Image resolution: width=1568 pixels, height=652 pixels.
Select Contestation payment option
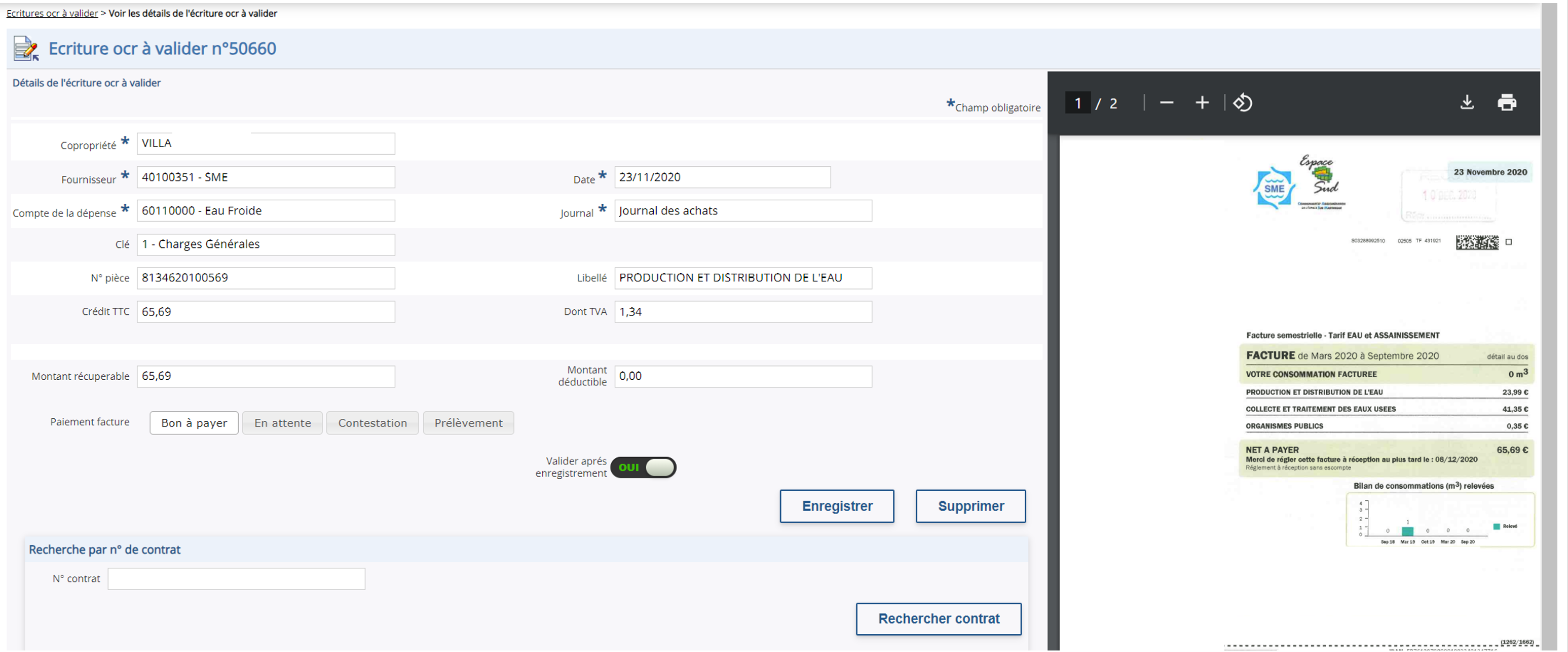pyautogui.click(x=372, y=423)
